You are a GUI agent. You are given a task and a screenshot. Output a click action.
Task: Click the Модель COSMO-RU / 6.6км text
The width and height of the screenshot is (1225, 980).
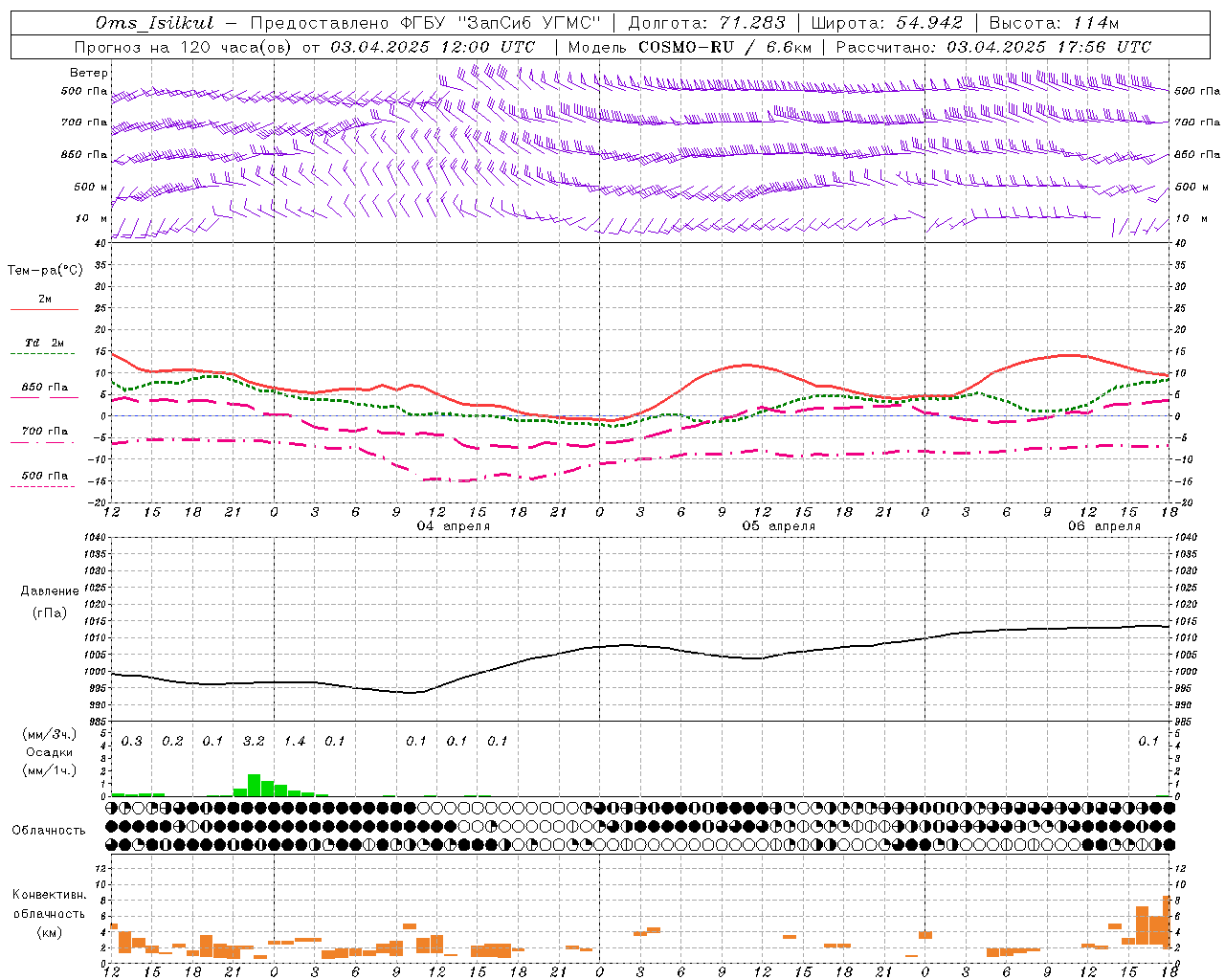click(x=690, y=47)
